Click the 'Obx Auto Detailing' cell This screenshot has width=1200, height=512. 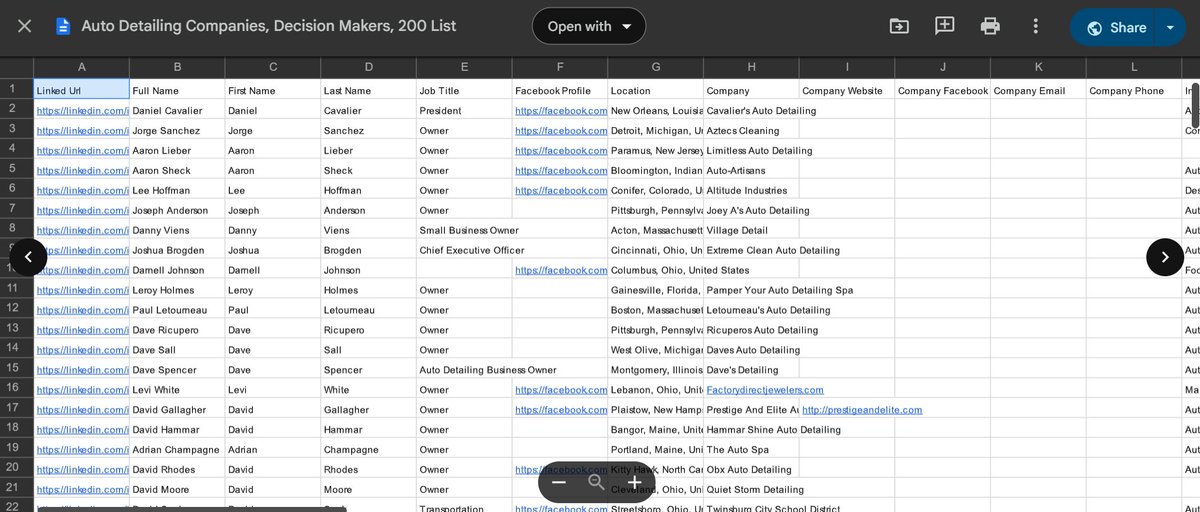point(751,470)
